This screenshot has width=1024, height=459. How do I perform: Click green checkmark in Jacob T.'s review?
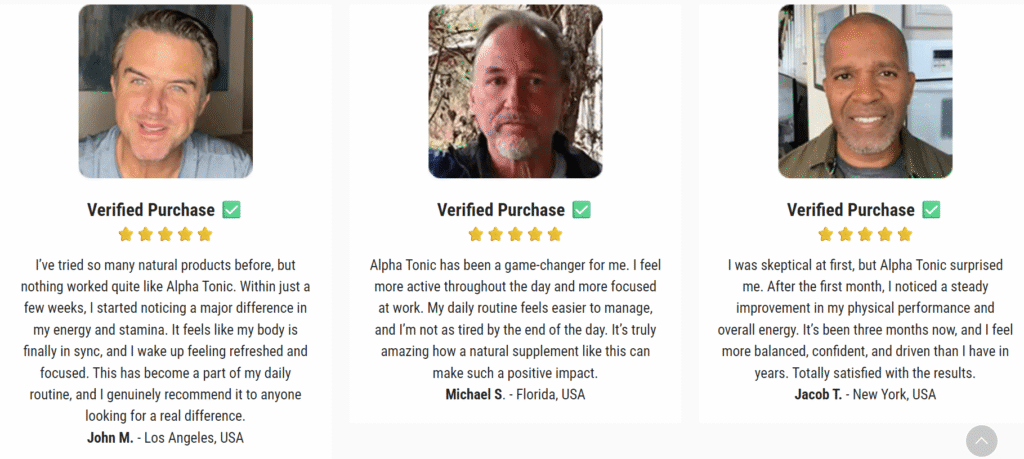point(931,210)
